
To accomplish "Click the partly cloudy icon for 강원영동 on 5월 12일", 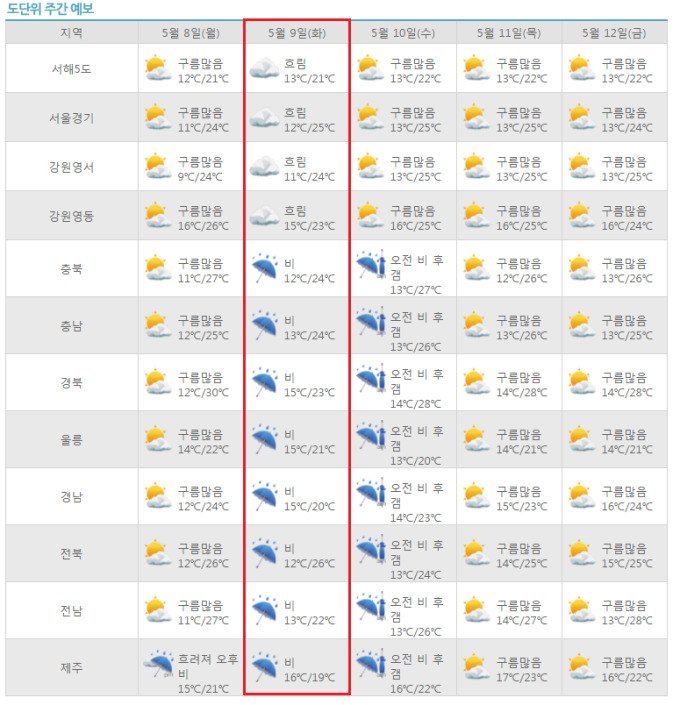I will [582, 215].
